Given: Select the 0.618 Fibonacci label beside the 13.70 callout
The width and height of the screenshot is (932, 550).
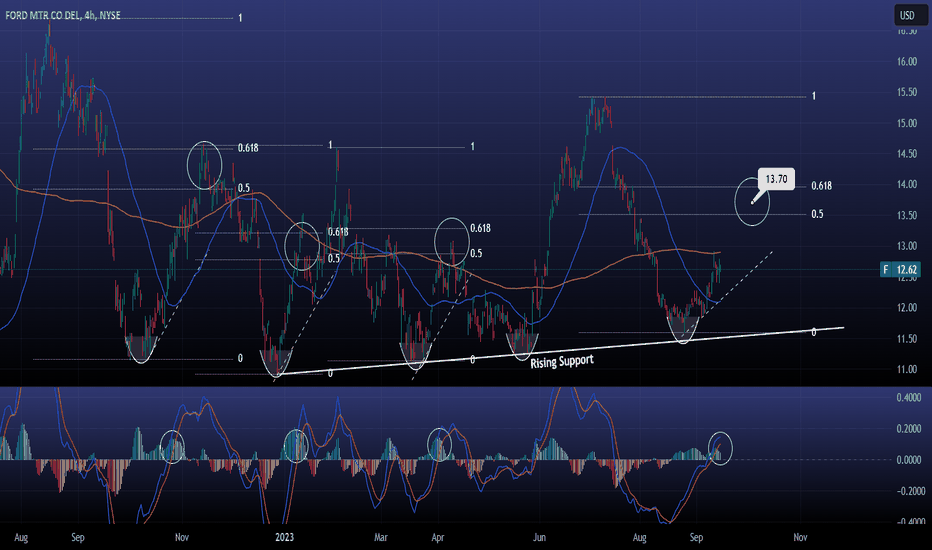Looking at the screenshot, I should coord(821,186).
